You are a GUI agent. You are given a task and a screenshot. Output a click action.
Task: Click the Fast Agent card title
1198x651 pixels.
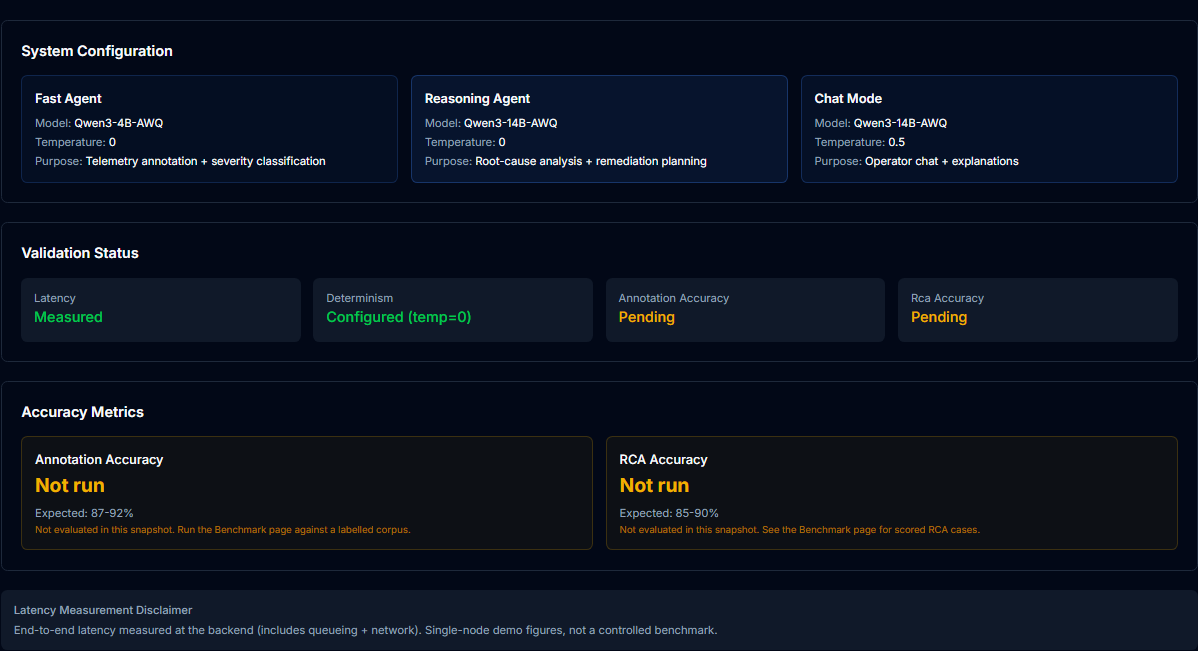[x=68, y=99]
